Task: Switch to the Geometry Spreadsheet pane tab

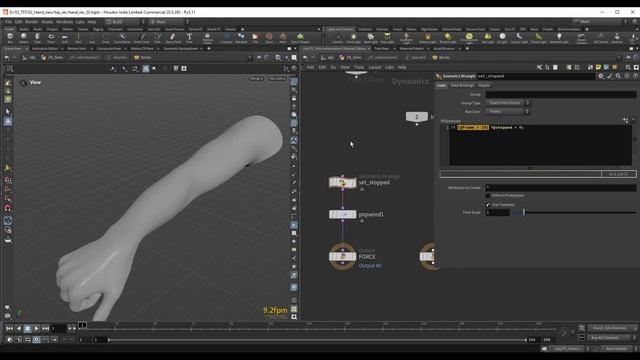Action: click(x=180, y=49)
